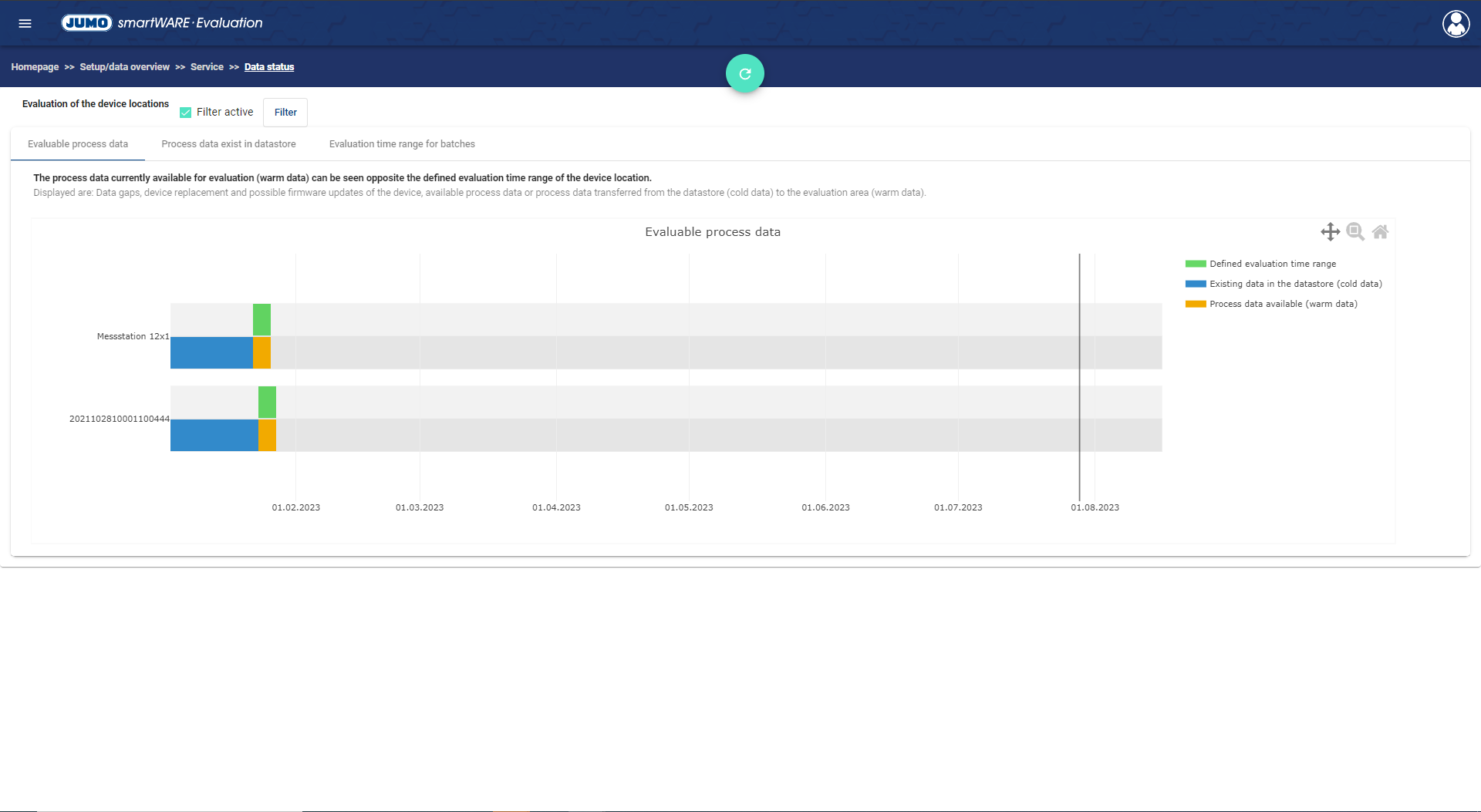Reset chart view with home icon
The height and width of the screenshot is (812, 1481).
tap(1380, 232)
